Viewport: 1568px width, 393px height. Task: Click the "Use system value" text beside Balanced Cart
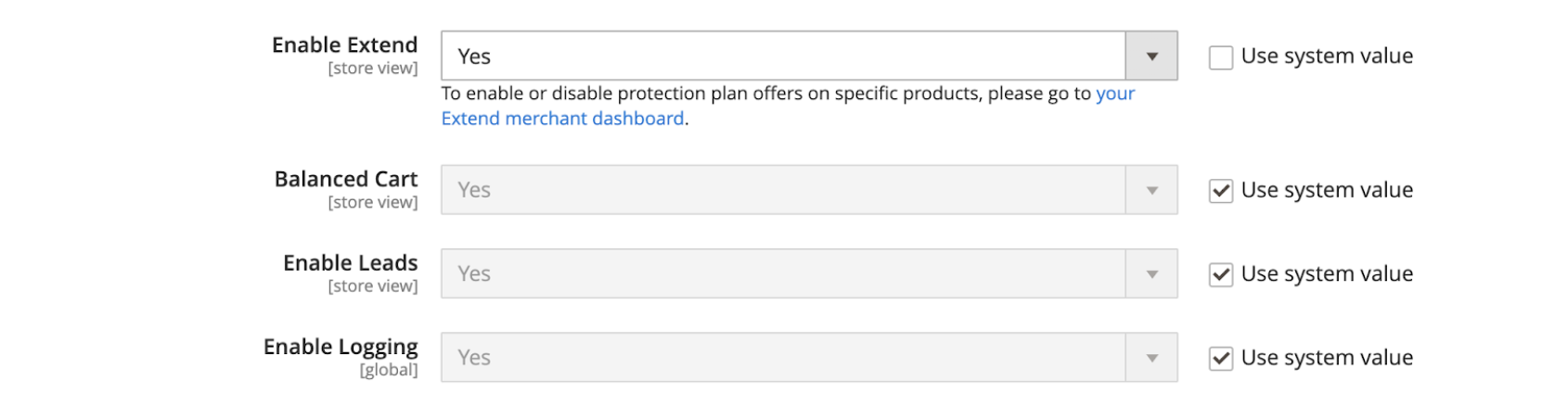coord(1327,190)
